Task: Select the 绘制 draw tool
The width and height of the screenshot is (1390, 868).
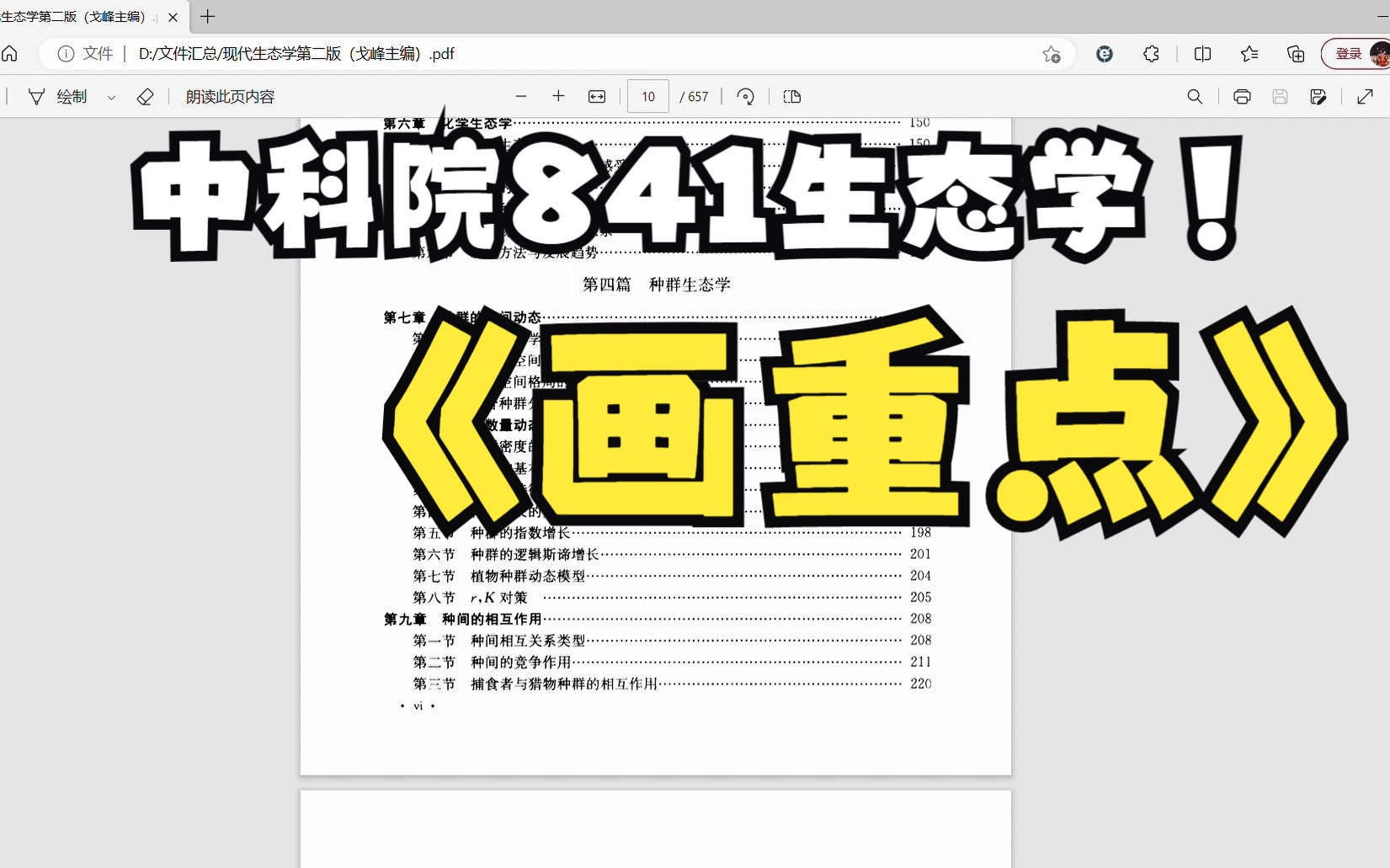Action: (57, 97)
